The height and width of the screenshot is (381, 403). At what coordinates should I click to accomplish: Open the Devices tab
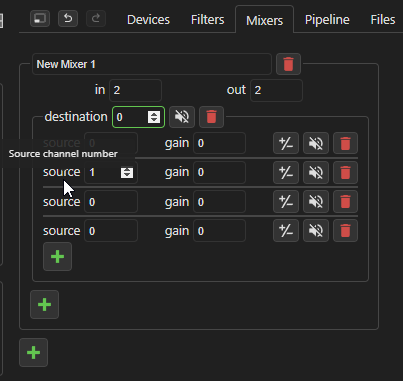click(148, 20)
